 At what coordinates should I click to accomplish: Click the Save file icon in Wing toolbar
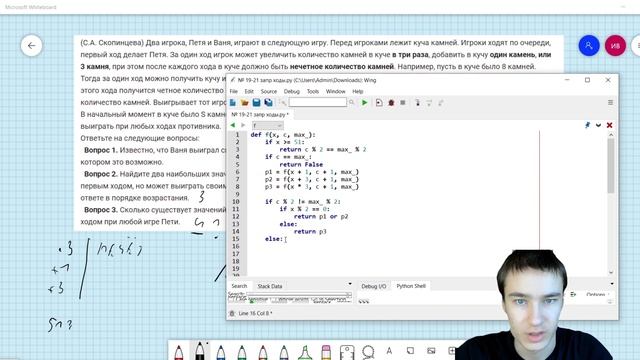pos(256,102)
